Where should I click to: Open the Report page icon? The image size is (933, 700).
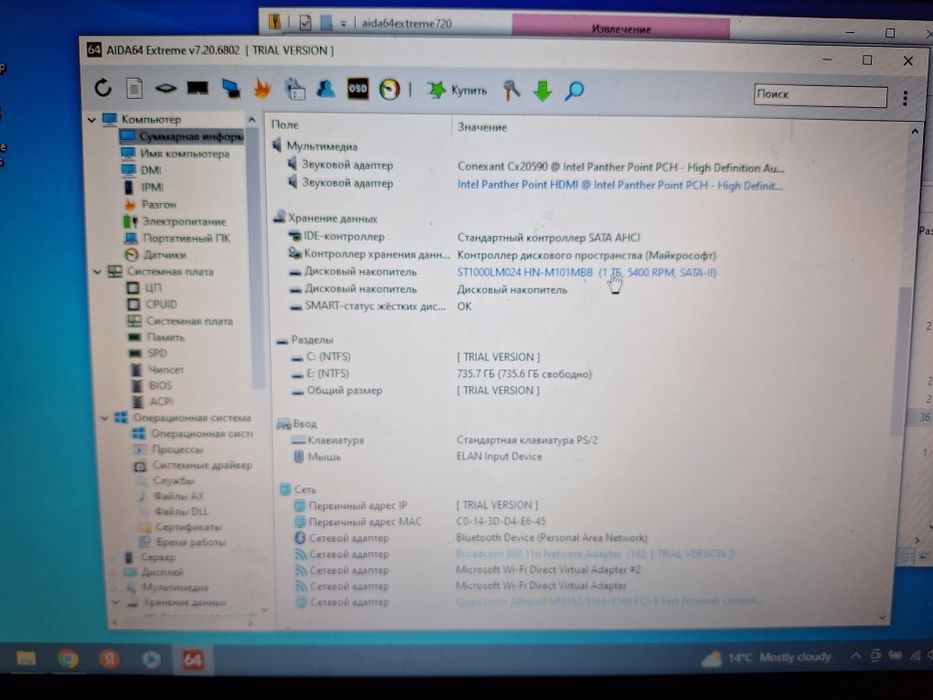click(134, 88)
